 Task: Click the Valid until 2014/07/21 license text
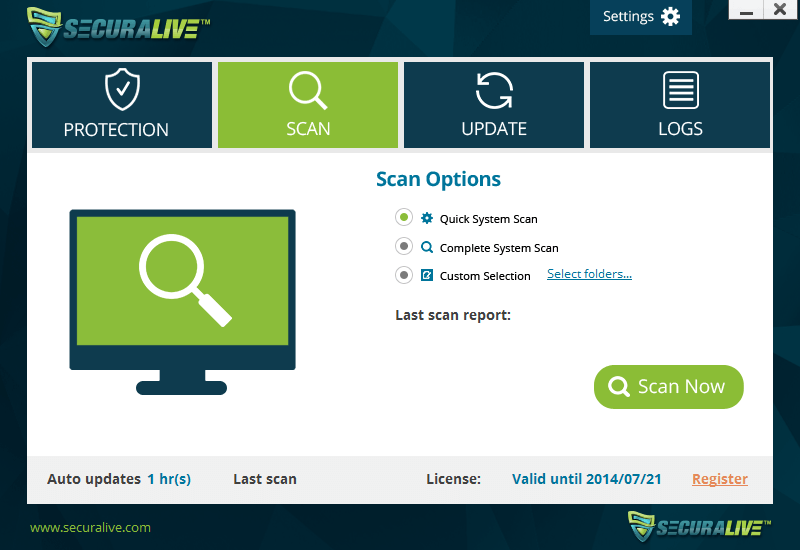pyautogui.click(x=586, y=479)
